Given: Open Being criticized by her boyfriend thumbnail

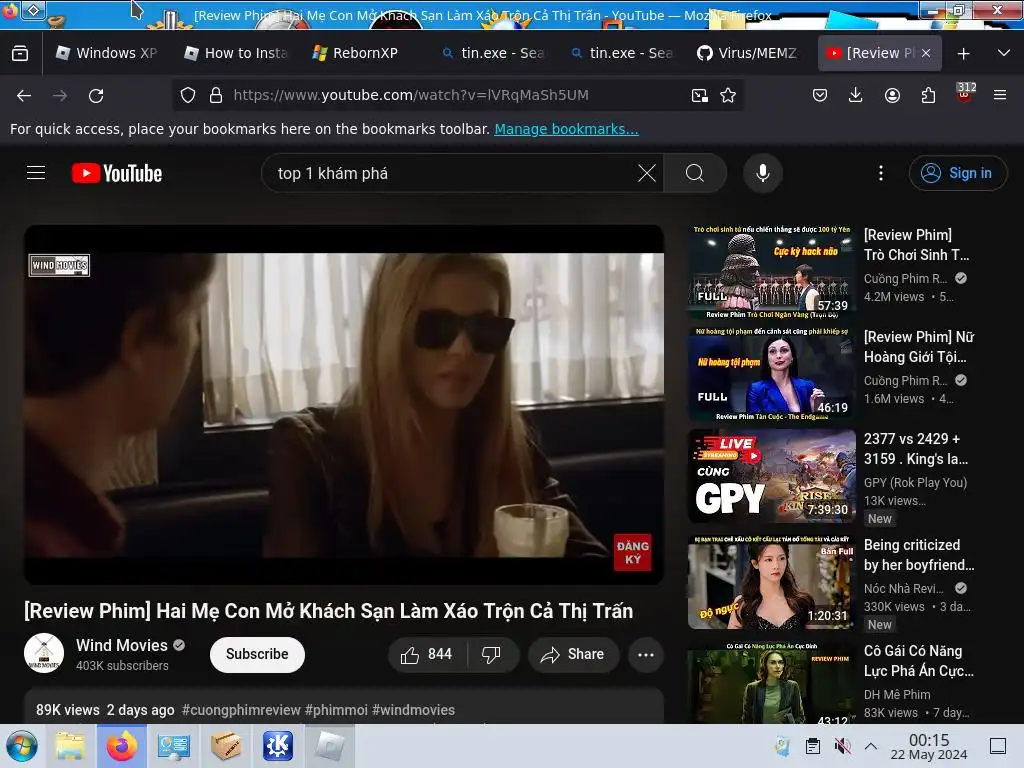Looking at the screenshot, I should click(771, 582).
